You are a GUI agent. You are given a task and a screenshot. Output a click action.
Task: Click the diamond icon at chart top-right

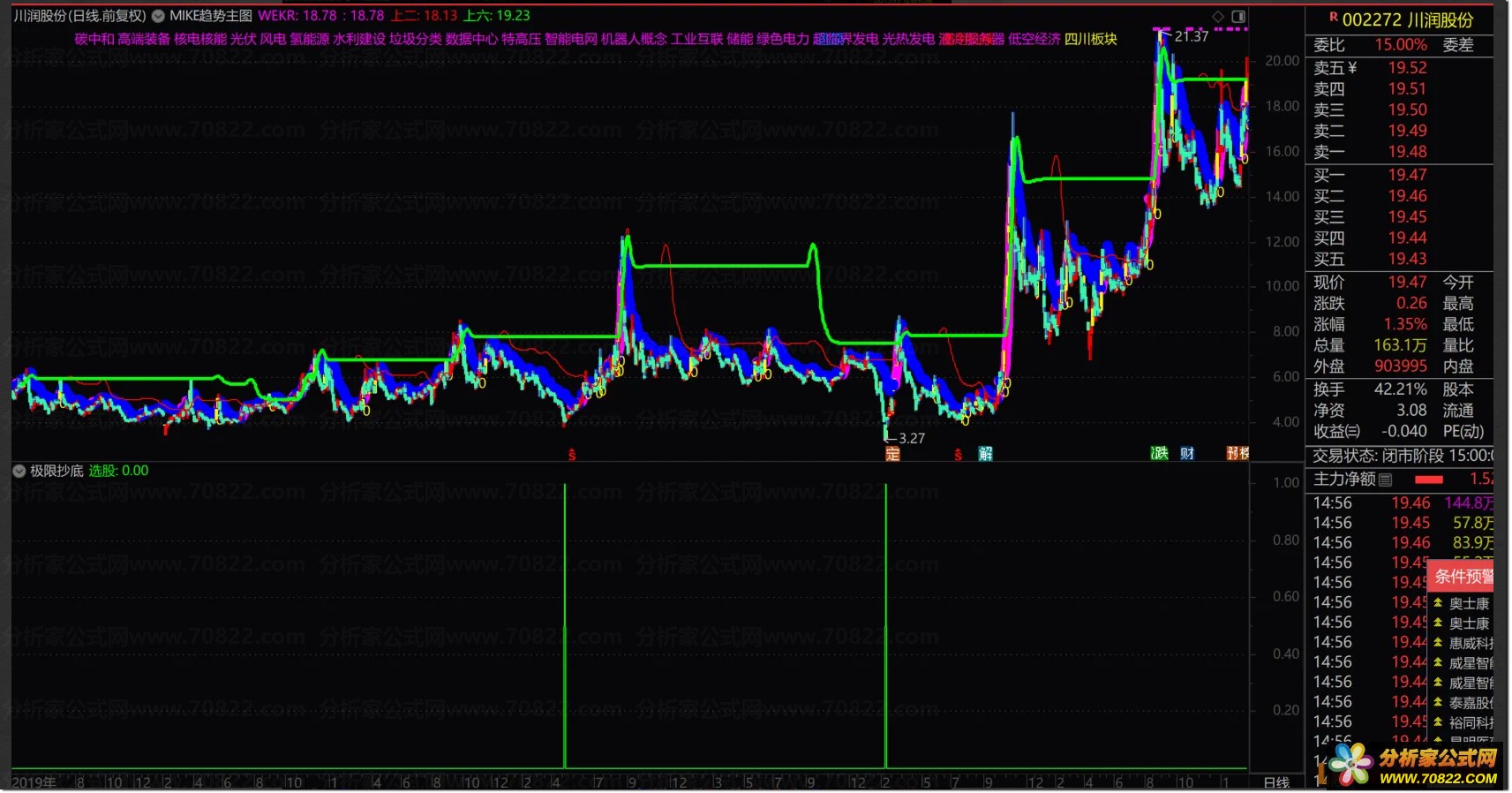[1218, 17]
